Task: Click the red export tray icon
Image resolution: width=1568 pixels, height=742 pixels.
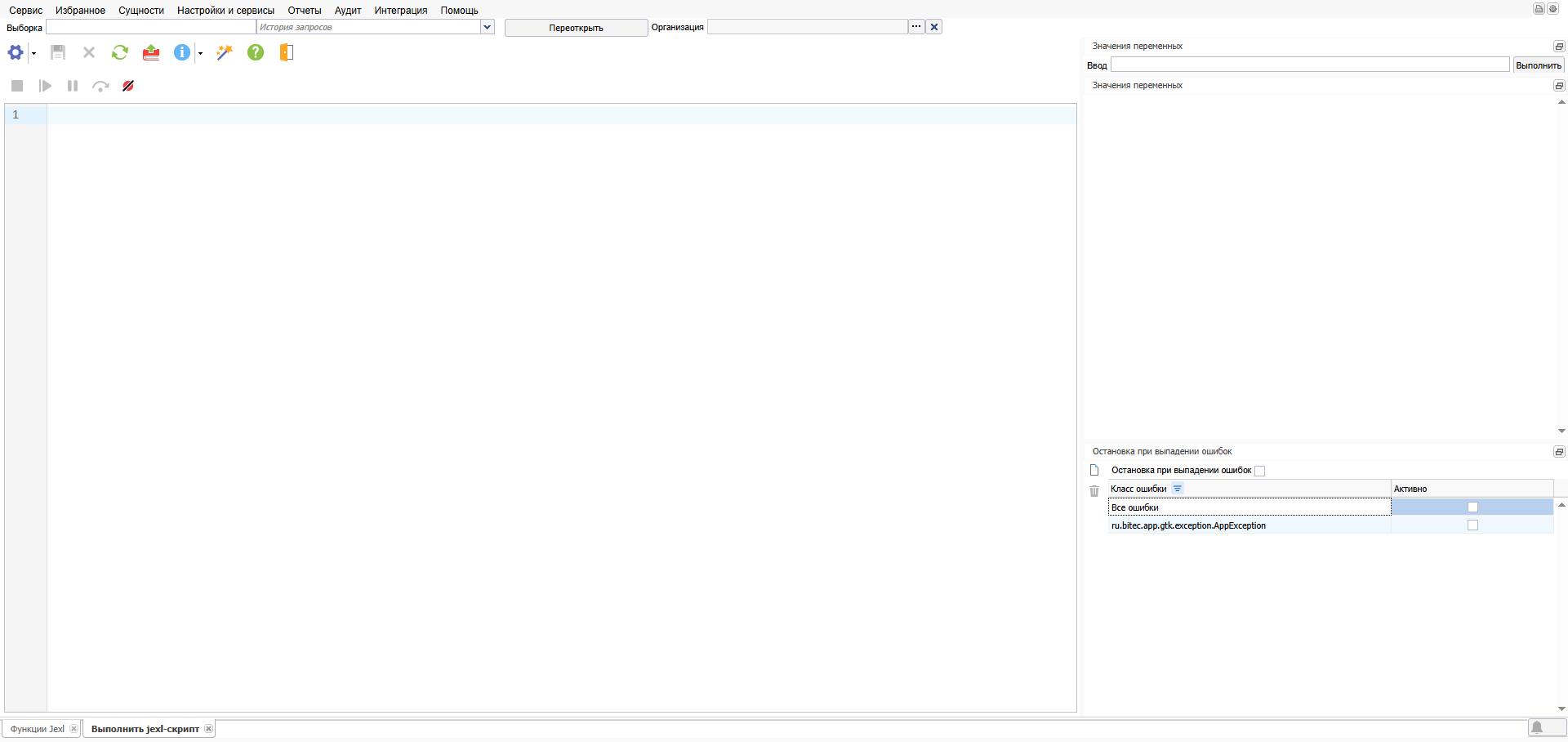Action: point(151,52)
